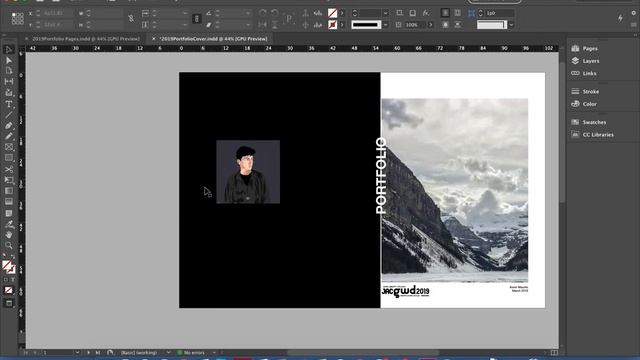
Task: Select the Line tool
Action: click(x=9, y=115)
